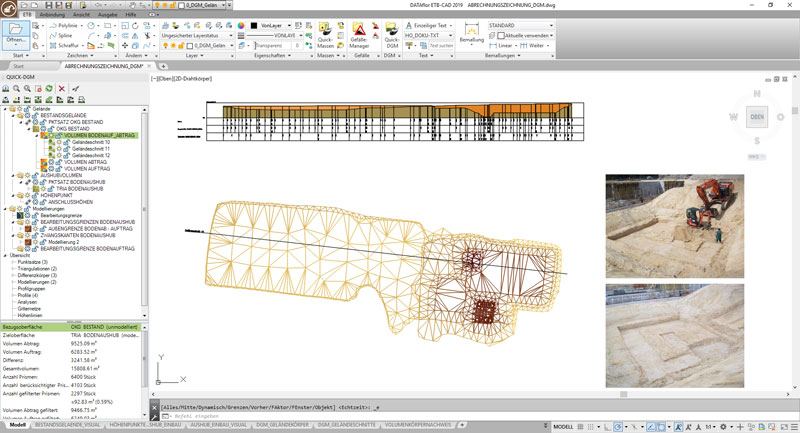This screenshot has width=800, height=433.
Task: Click the black VonLayer color swatch
Action: (x=254, y=26)
